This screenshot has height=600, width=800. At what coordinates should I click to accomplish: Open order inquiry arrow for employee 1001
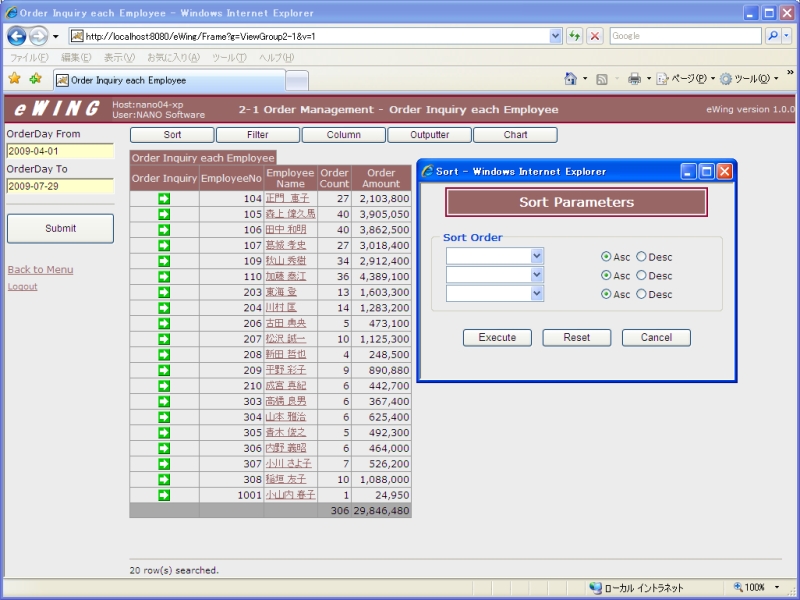tap(164, 495)
